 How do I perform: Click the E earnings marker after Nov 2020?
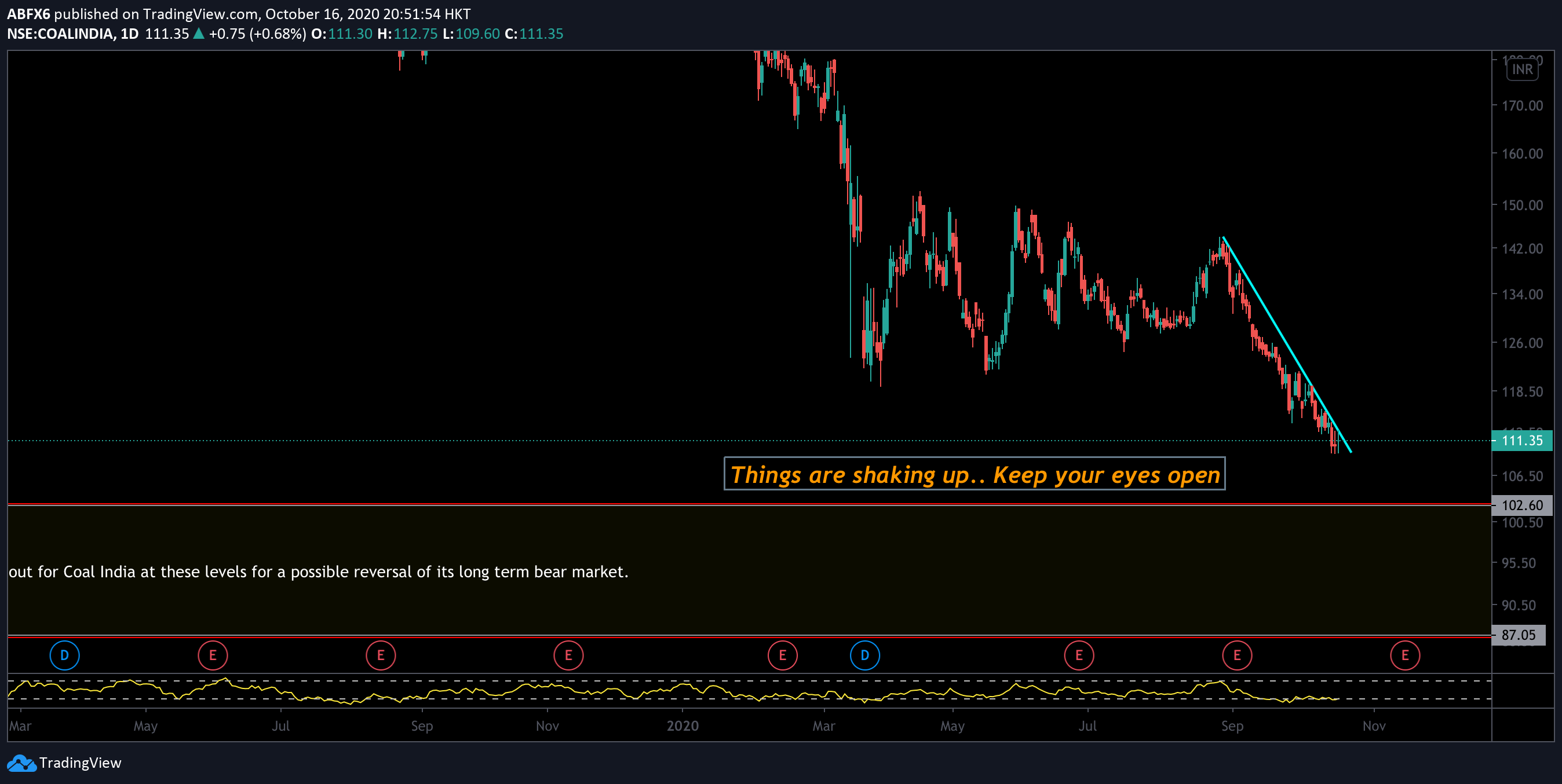pos(1405,655)
